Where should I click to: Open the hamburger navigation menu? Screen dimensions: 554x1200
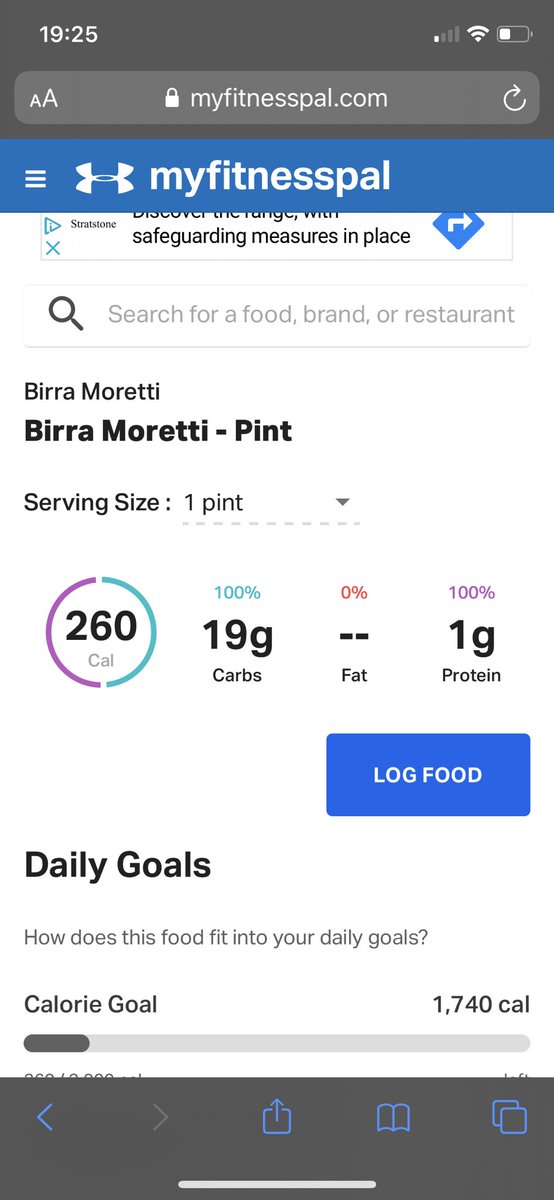click(x=36, y=180)
